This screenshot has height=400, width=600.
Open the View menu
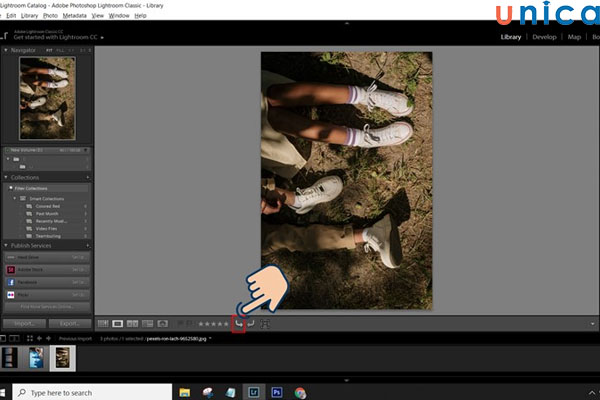tap(98, 16)
